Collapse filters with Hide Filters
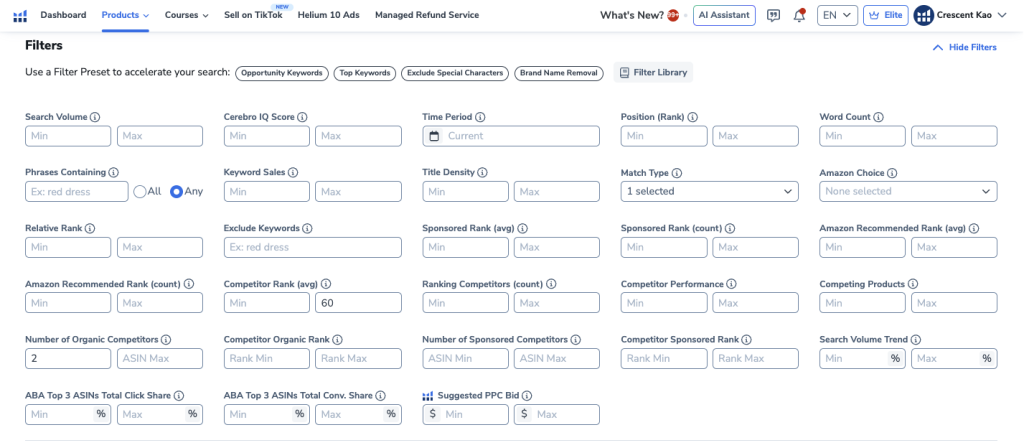The image size is (1024, 448). pos(964,47)
